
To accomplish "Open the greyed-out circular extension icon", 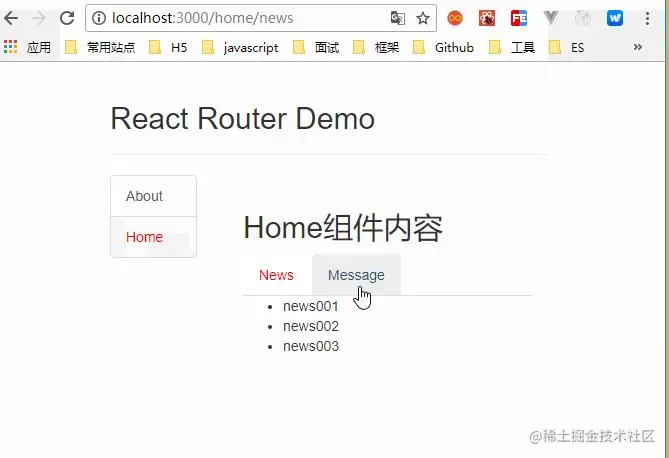I will click(x=583, y=18).
